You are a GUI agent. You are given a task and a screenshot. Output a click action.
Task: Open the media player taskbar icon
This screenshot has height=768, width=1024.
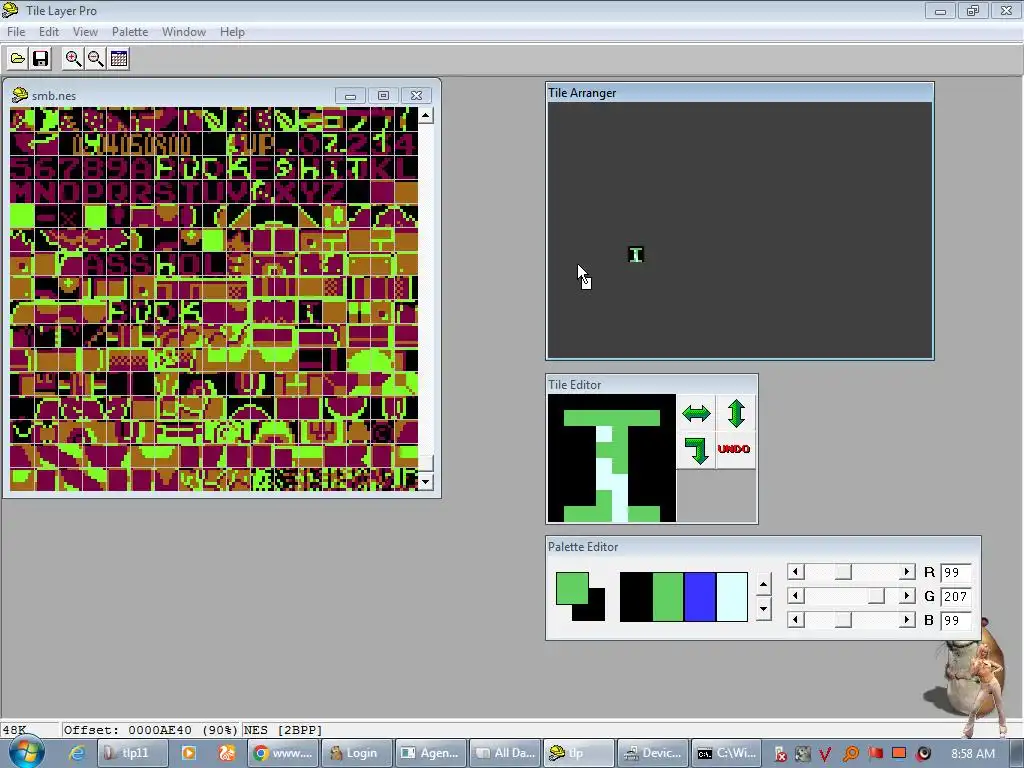pyautogui.click(x=189, y=753)
